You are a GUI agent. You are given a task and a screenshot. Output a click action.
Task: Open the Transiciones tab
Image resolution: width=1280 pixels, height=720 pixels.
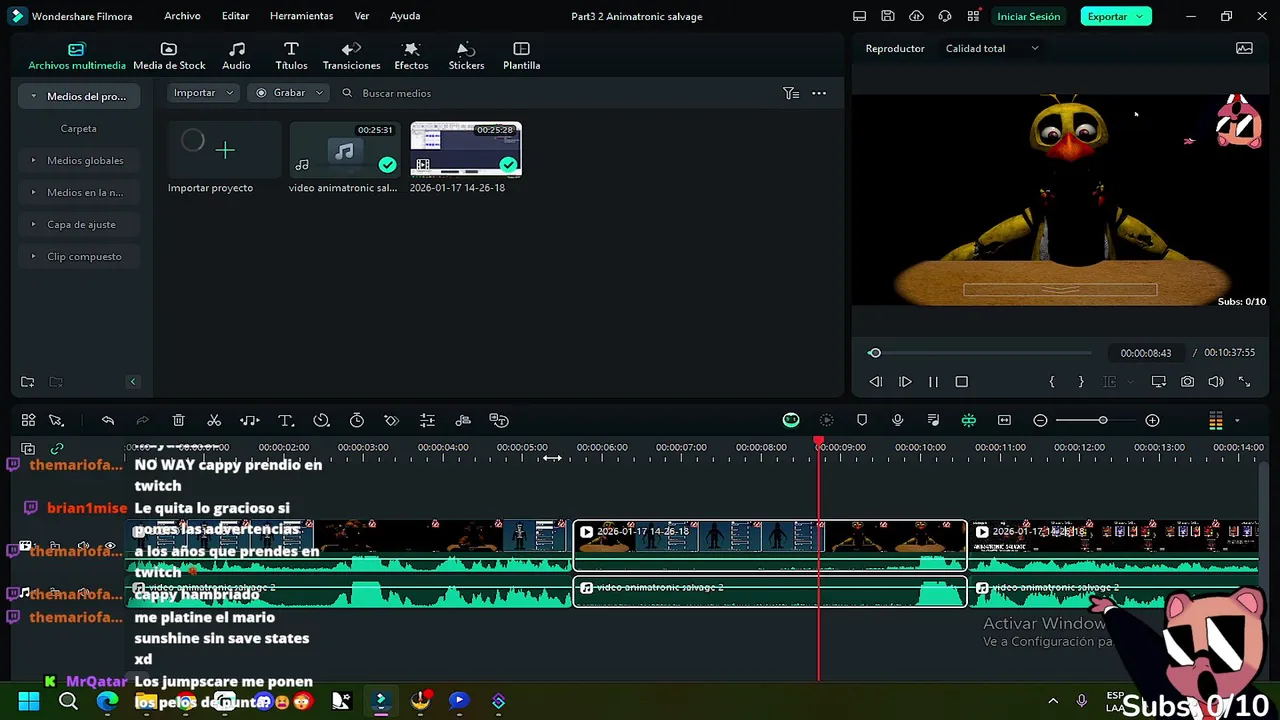351,56
